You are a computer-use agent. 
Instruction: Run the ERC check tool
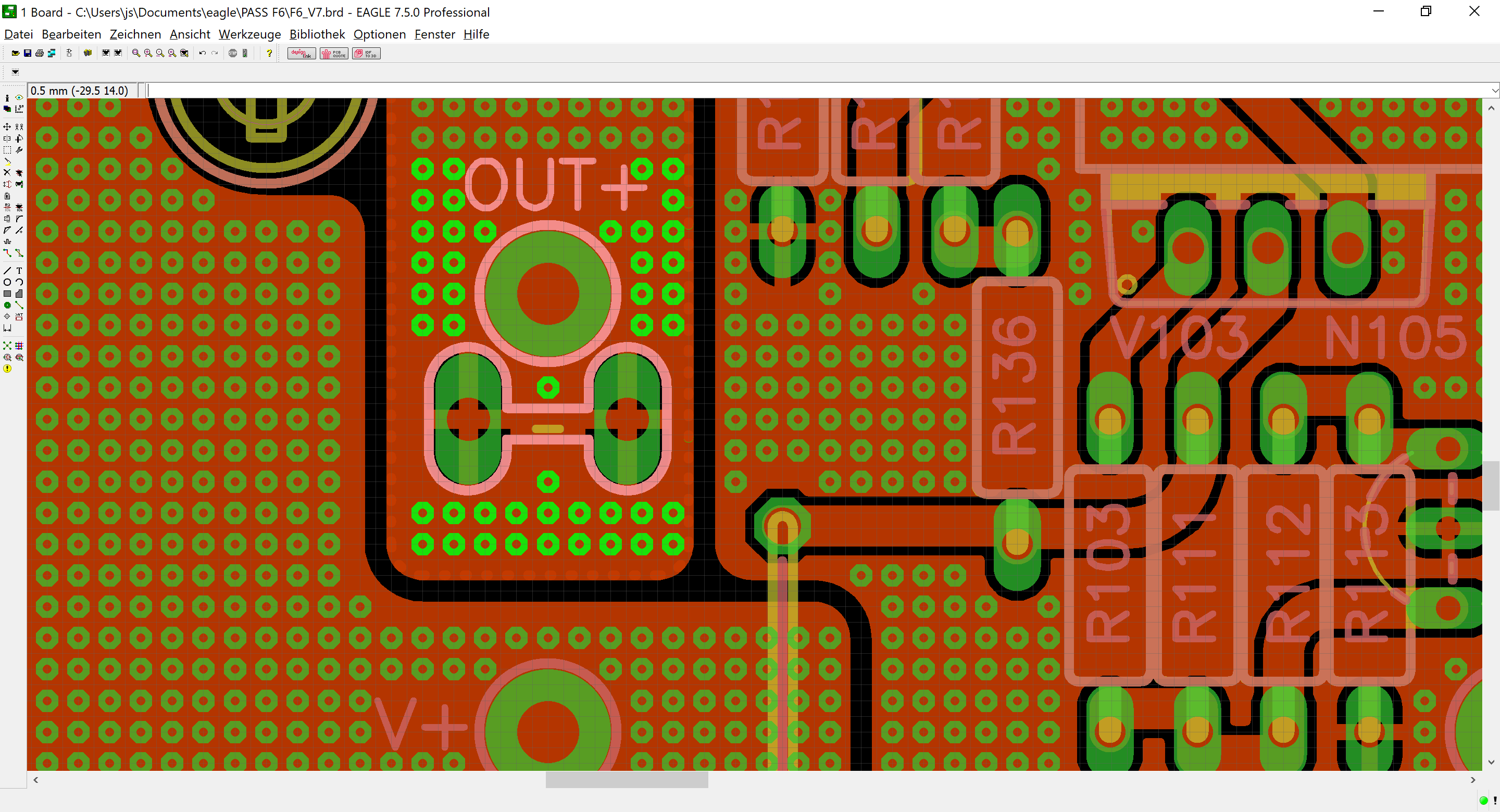[x=7, y=358]
